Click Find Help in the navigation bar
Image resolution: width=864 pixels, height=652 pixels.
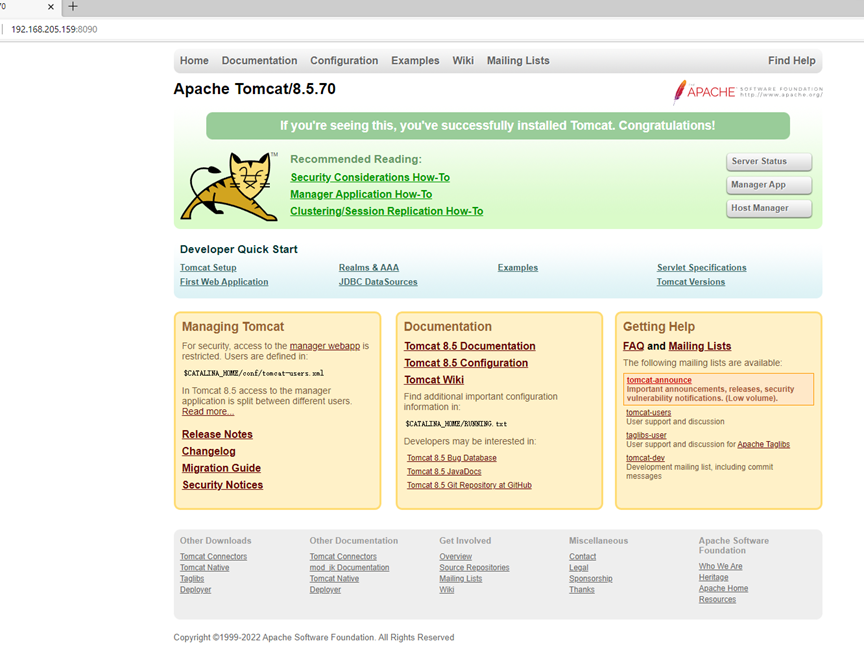[x=791, y=61]
